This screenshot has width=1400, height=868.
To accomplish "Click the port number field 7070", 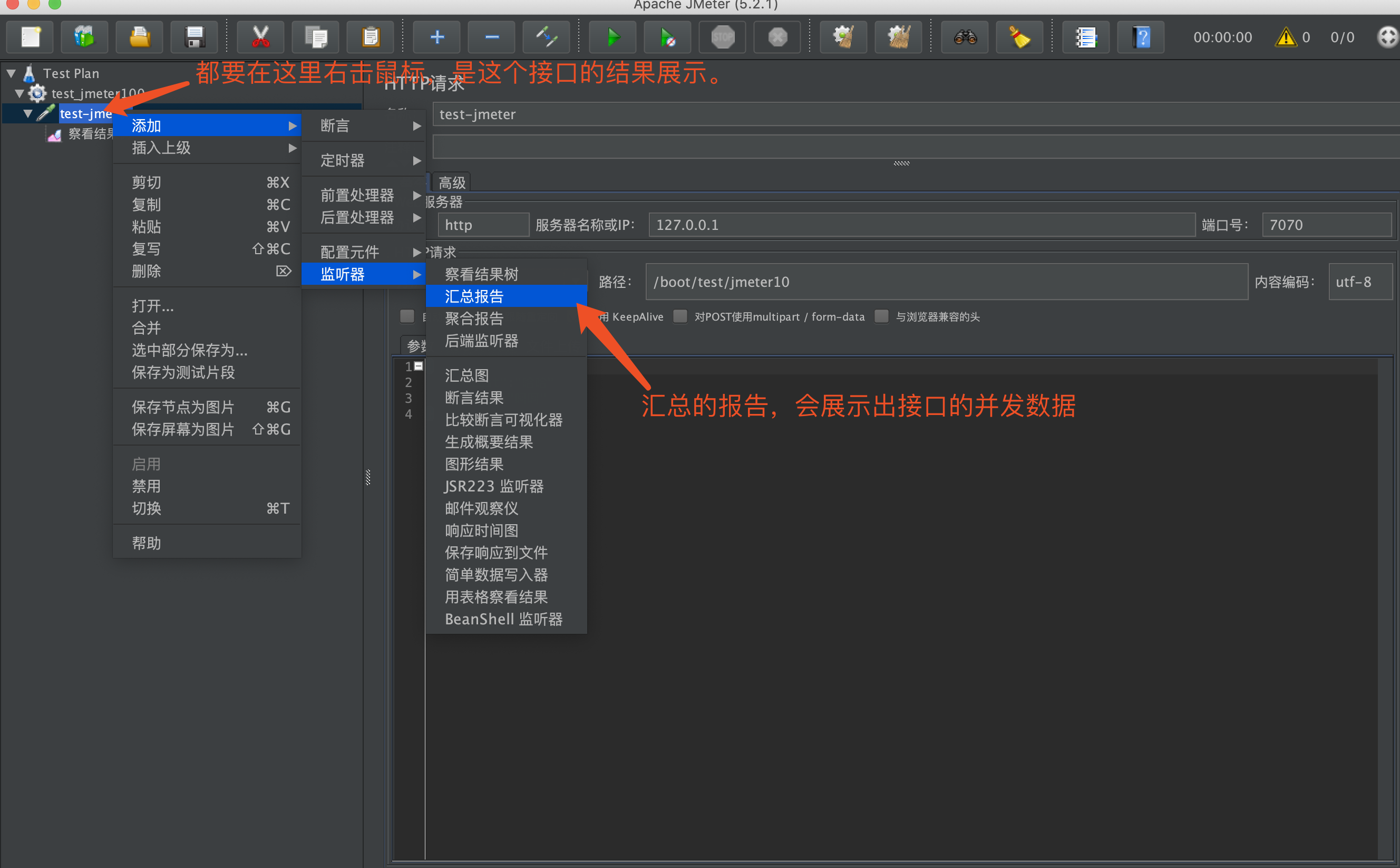I will [x=1327, y=225].
